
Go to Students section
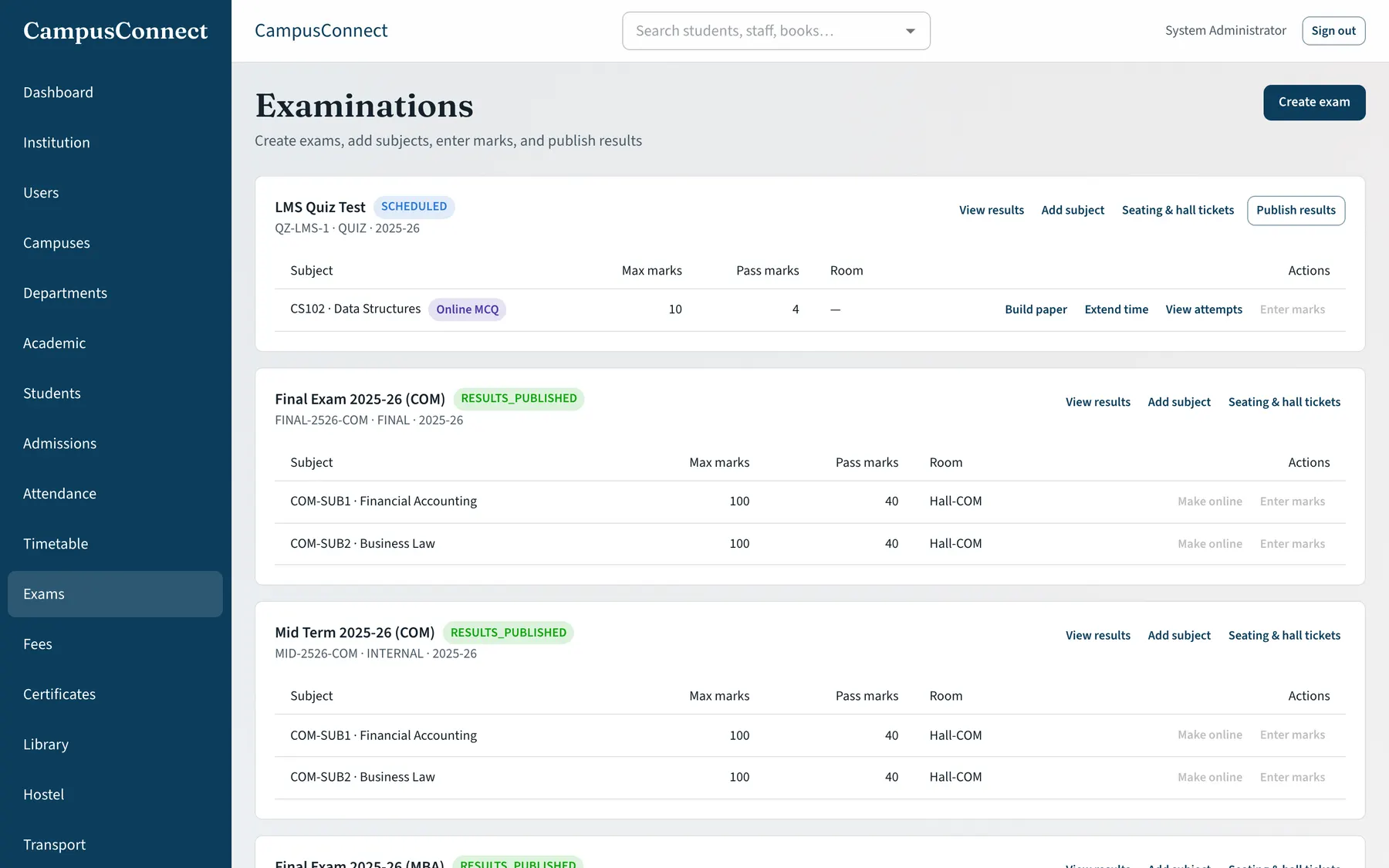[115, 393]
